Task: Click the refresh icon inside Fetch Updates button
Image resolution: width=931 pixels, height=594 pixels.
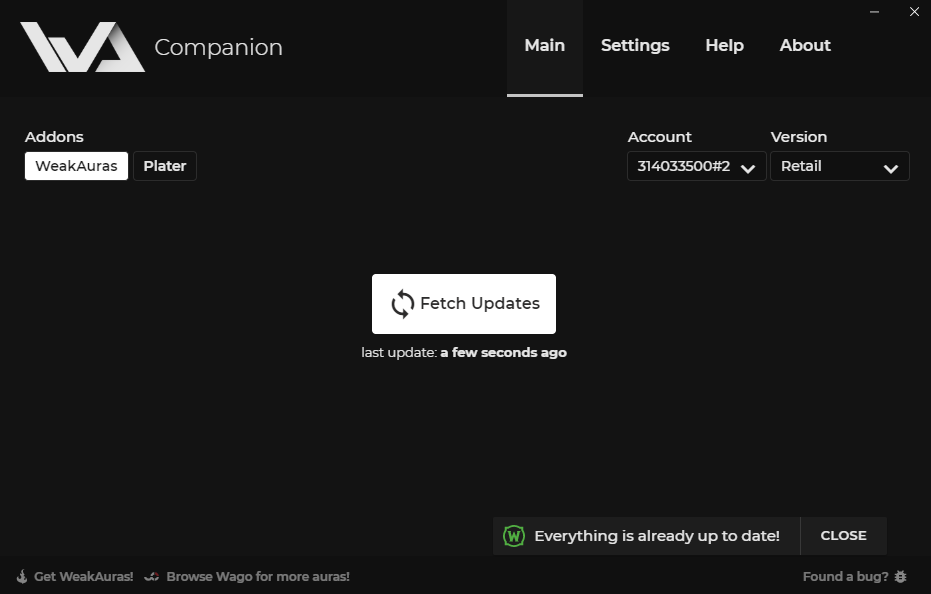Action: [x=401, y=303]
